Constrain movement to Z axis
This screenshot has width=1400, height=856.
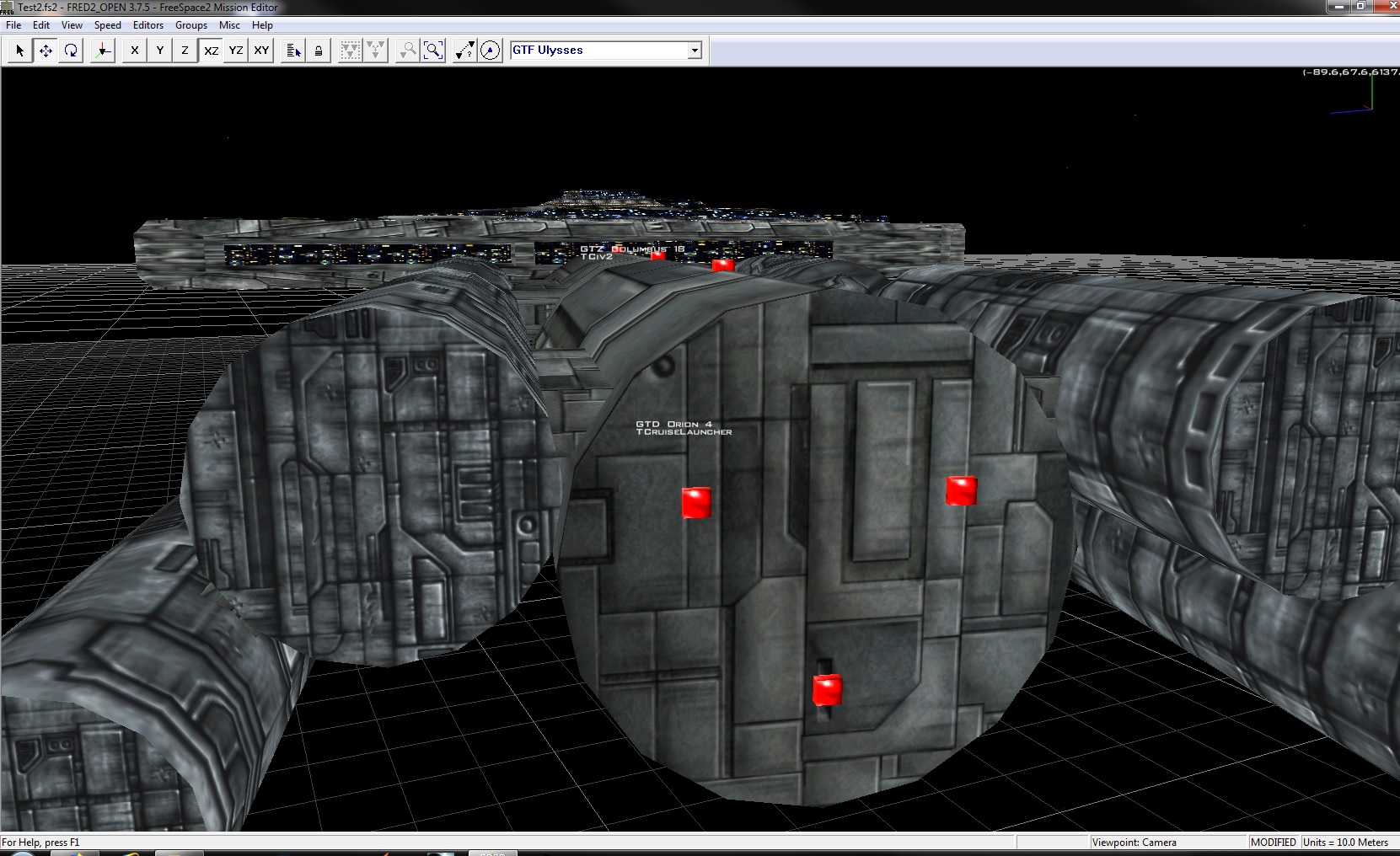[x=185, y=51]
